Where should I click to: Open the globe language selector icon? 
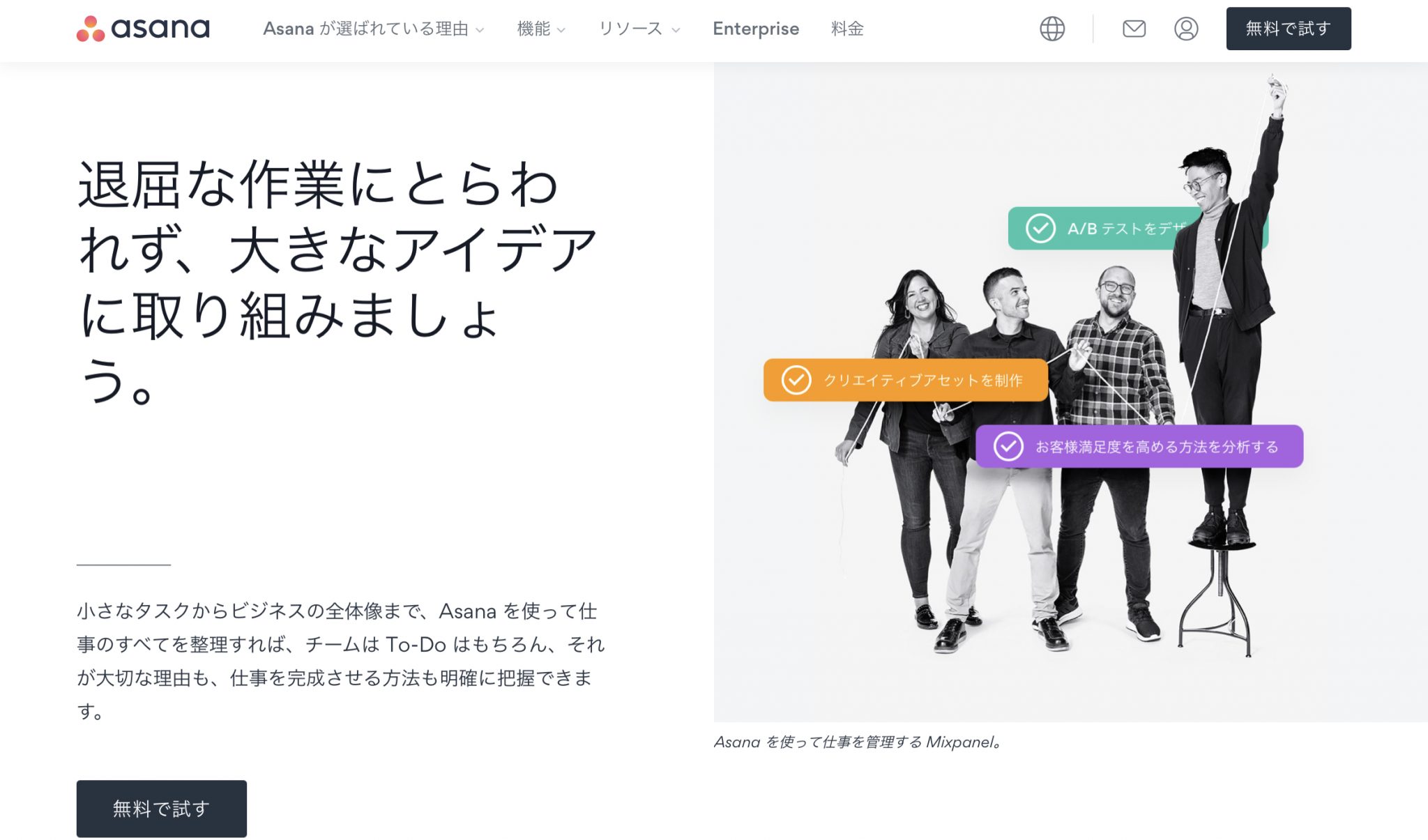(x=1051, y=29)
